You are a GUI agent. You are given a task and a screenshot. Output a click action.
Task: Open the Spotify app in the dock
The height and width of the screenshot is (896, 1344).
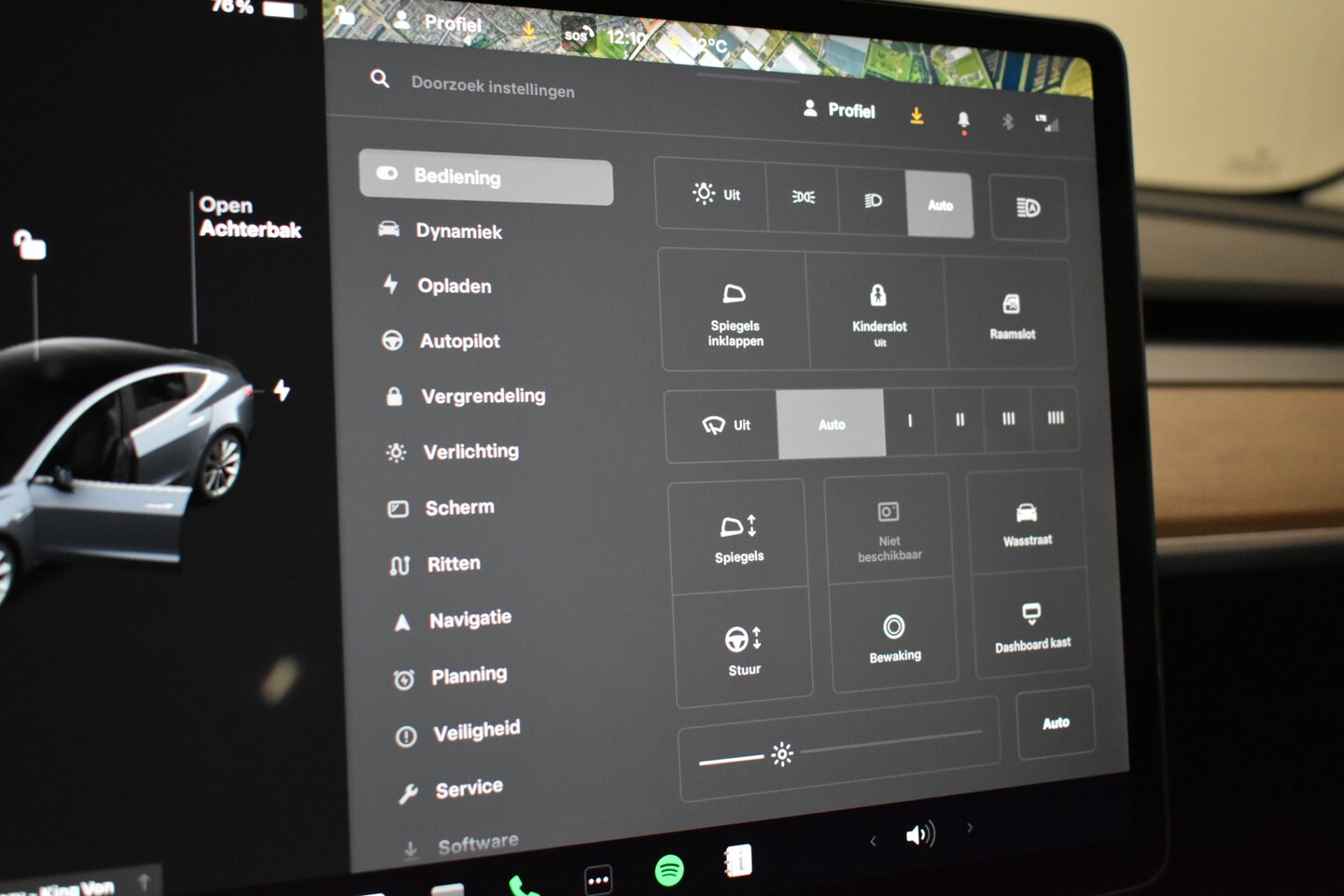(x=669, y=870)
